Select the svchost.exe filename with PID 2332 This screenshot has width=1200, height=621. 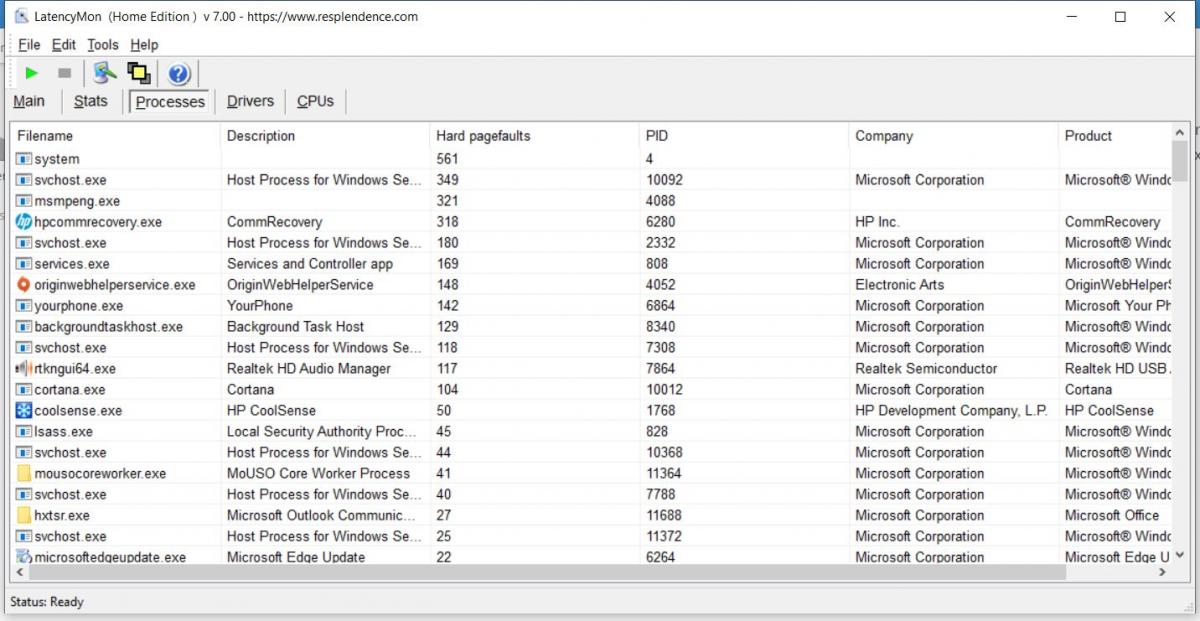coord(70,243)
